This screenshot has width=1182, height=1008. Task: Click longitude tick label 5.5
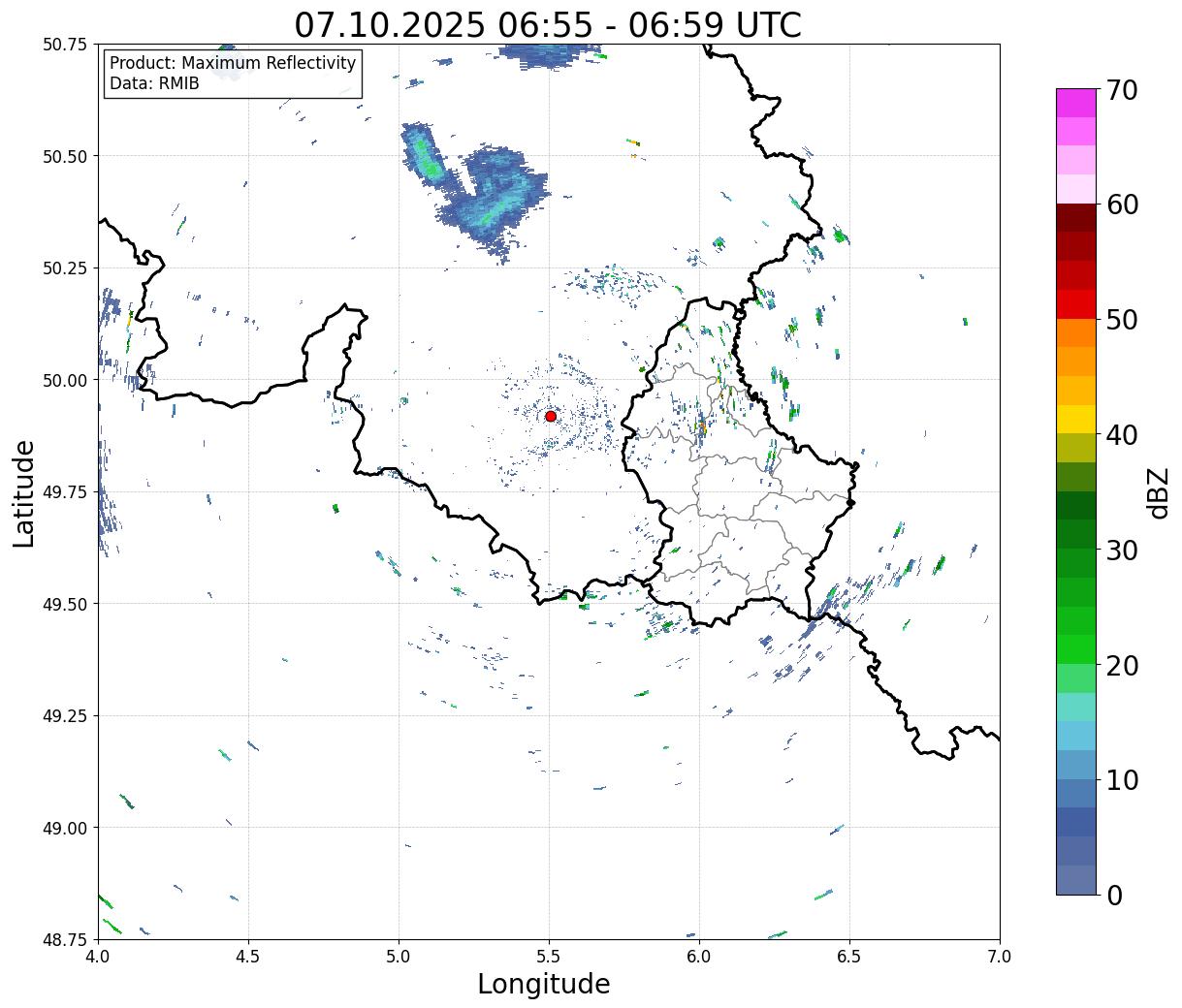pos(549,956)
